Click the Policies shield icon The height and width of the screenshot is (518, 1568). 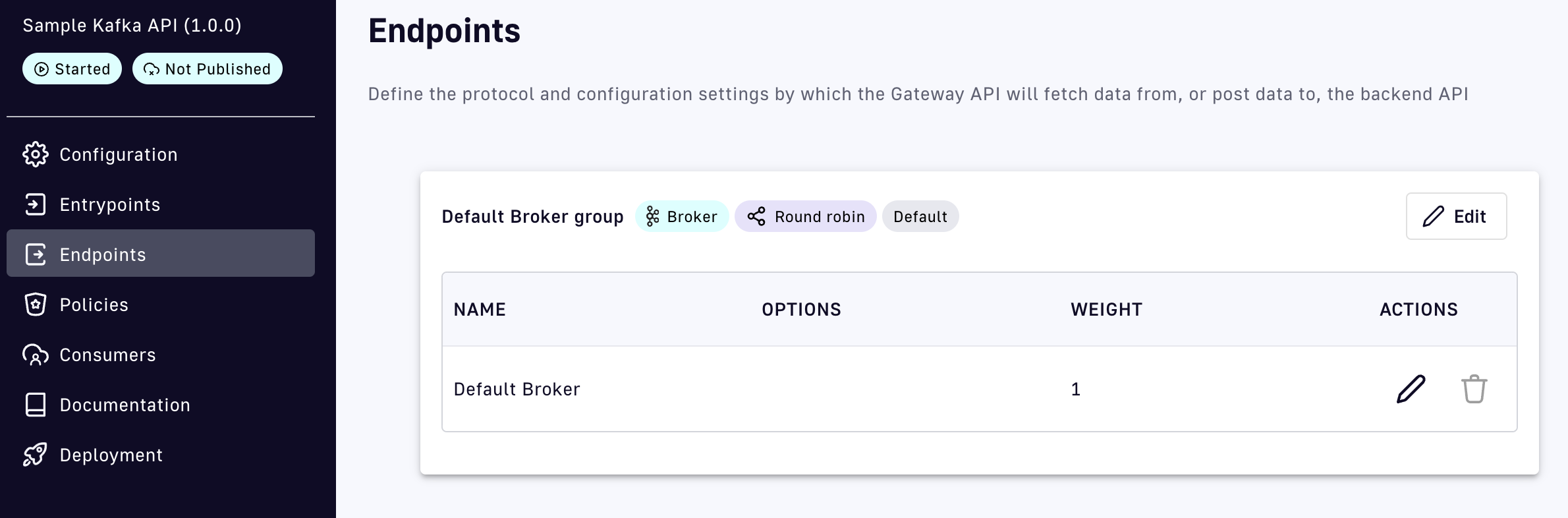click(x=36, y=304)
